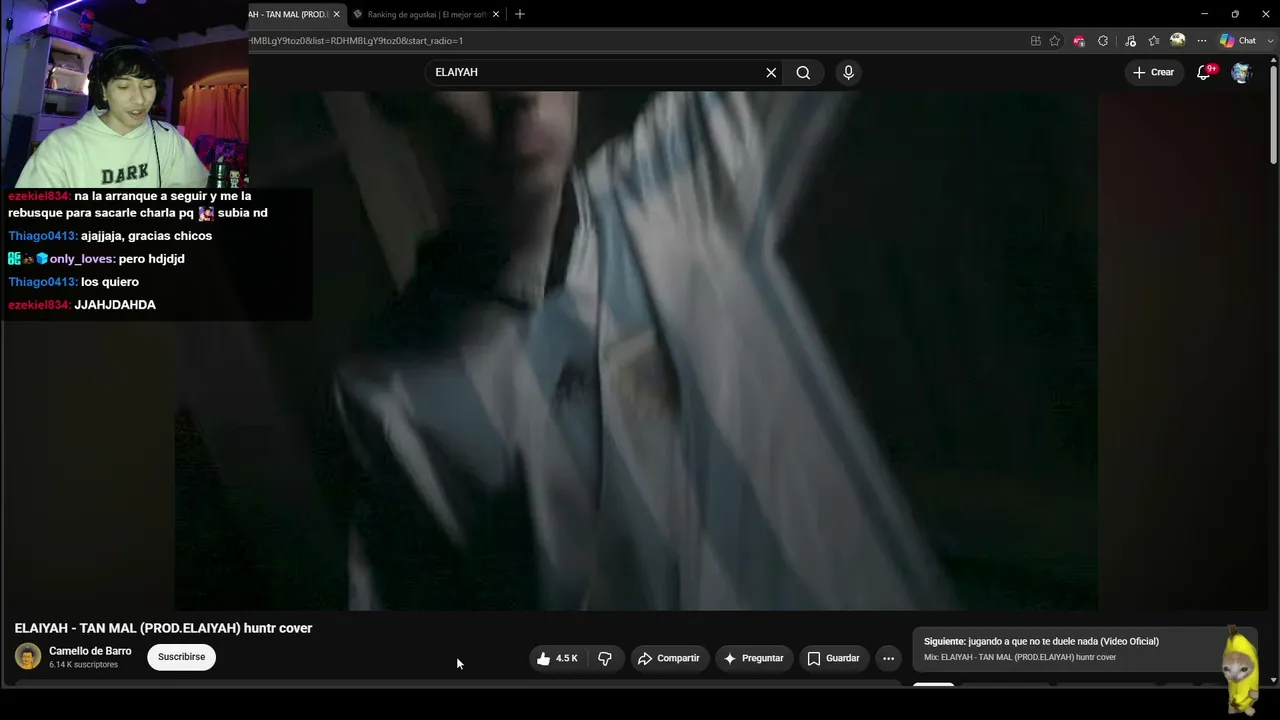Subscribe to Camello de Barro via Suscribirse
The image size is (1280, 720).
point(181,657)
